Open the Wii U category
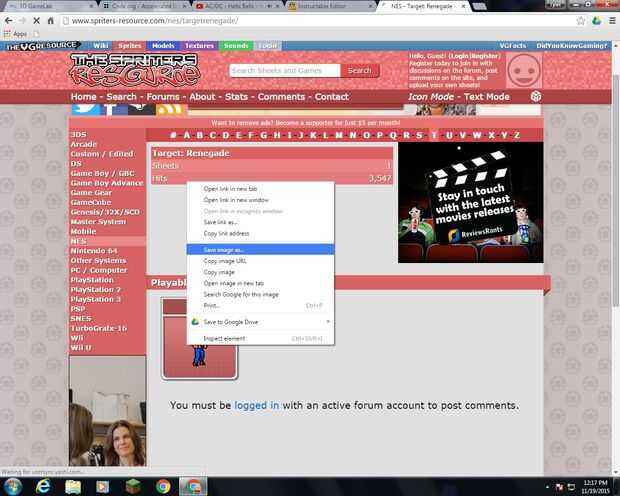The width and height of the screenshot is (620, 496). tap(81, 348)
